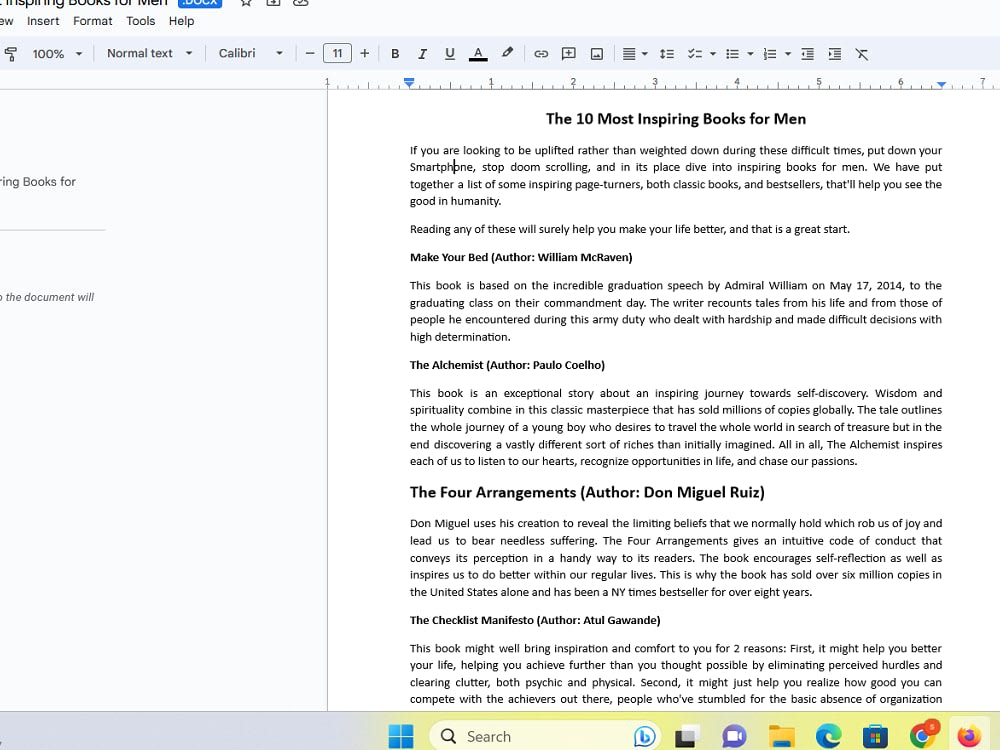Image resolution: width=1000 pixels, height=750 pixels.
Task: Click the sentence starting 'Reading any of these'
Action: (629, 230)
